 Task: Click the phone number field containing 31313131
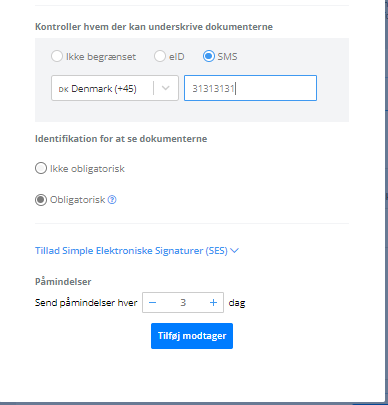point(250,88)
